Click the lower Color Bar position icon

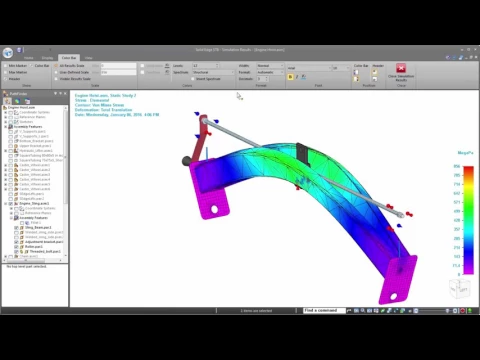pos(356,79)
